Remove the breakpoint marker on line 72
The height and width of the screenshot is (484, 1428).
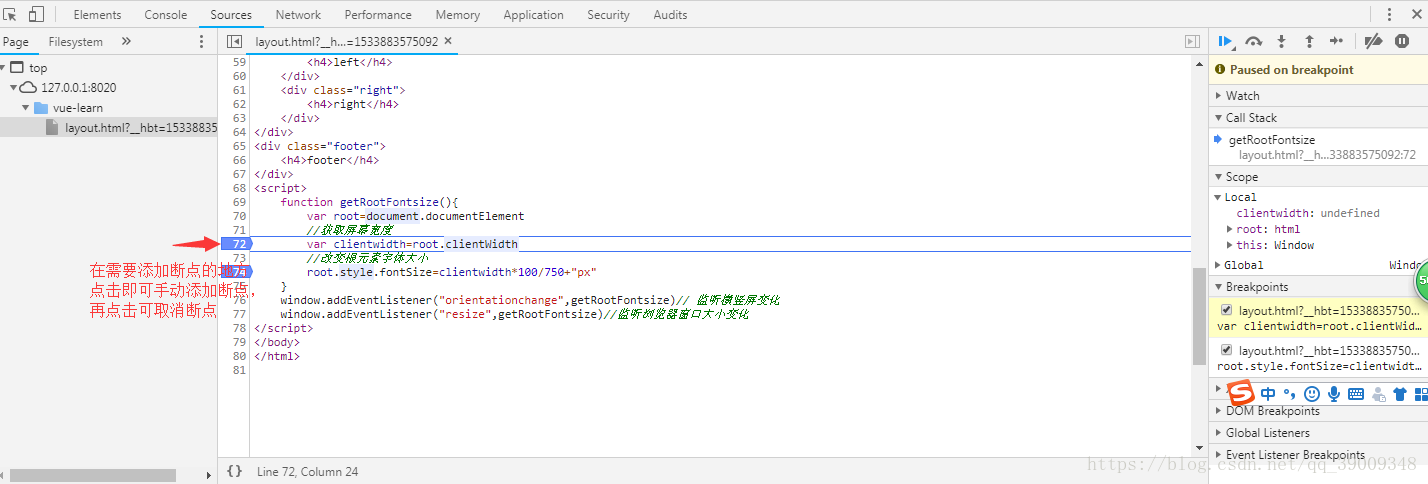(236, 244)
